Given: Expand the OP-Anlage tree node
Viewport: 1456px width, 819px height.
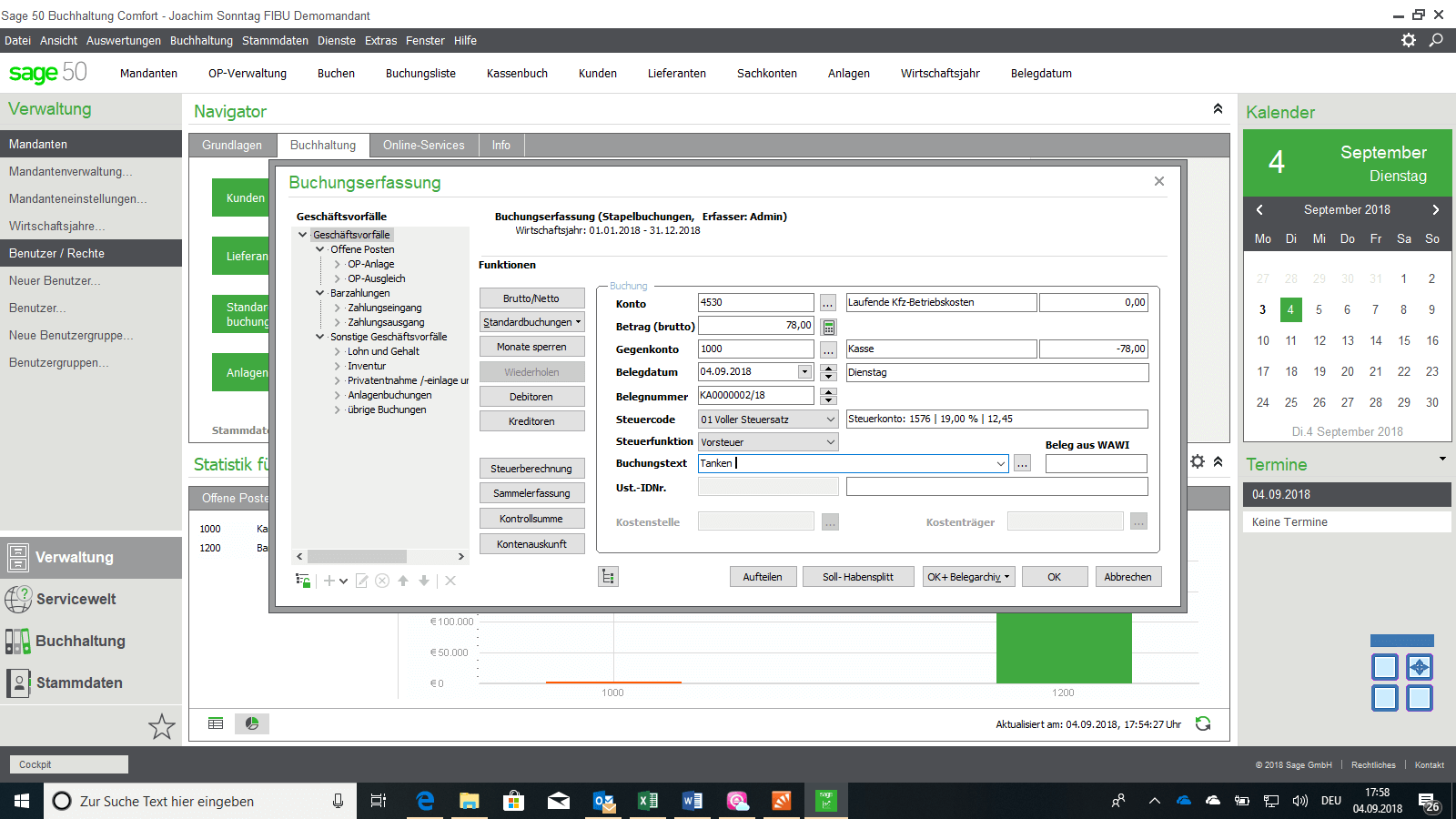Looking at the screenshot, I should [x=337, y=264].
